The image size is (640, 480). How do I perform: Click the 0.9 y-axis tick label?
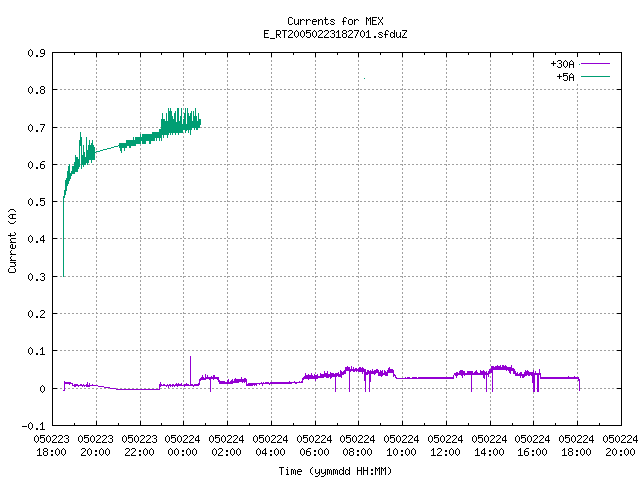pos(36,53)
